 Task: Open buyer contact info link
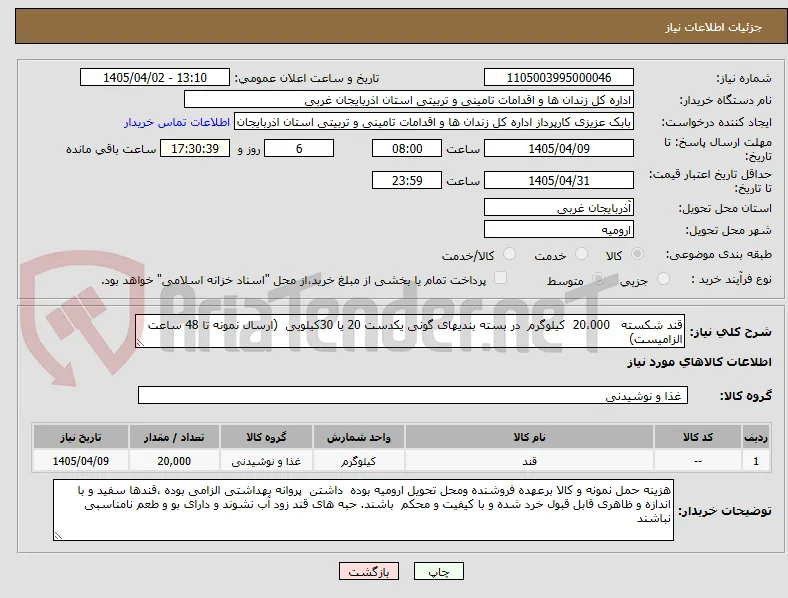(x=177, y=122)
